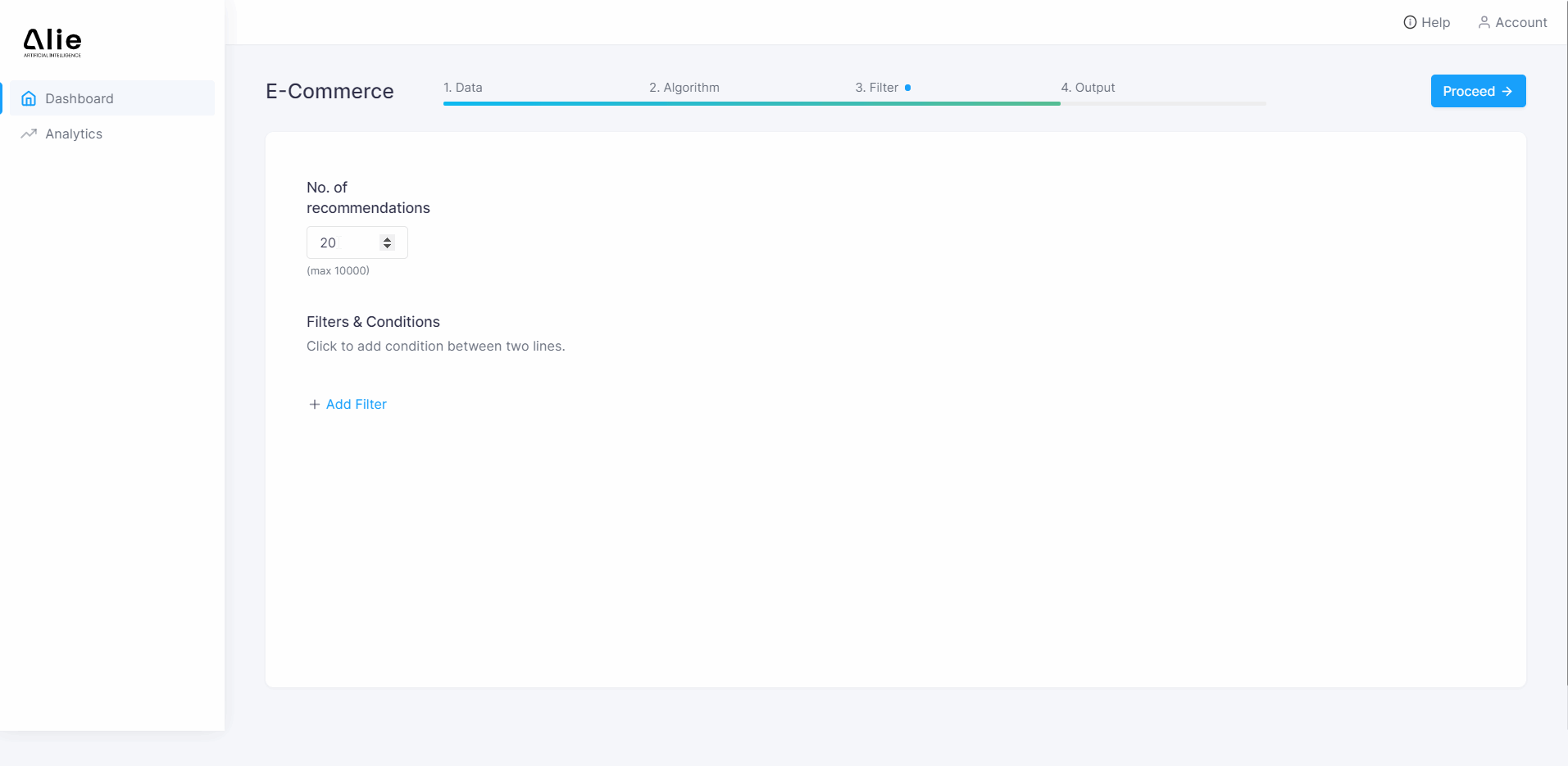
Task: Click the Help info circle icon
Action: point(1410,22)
